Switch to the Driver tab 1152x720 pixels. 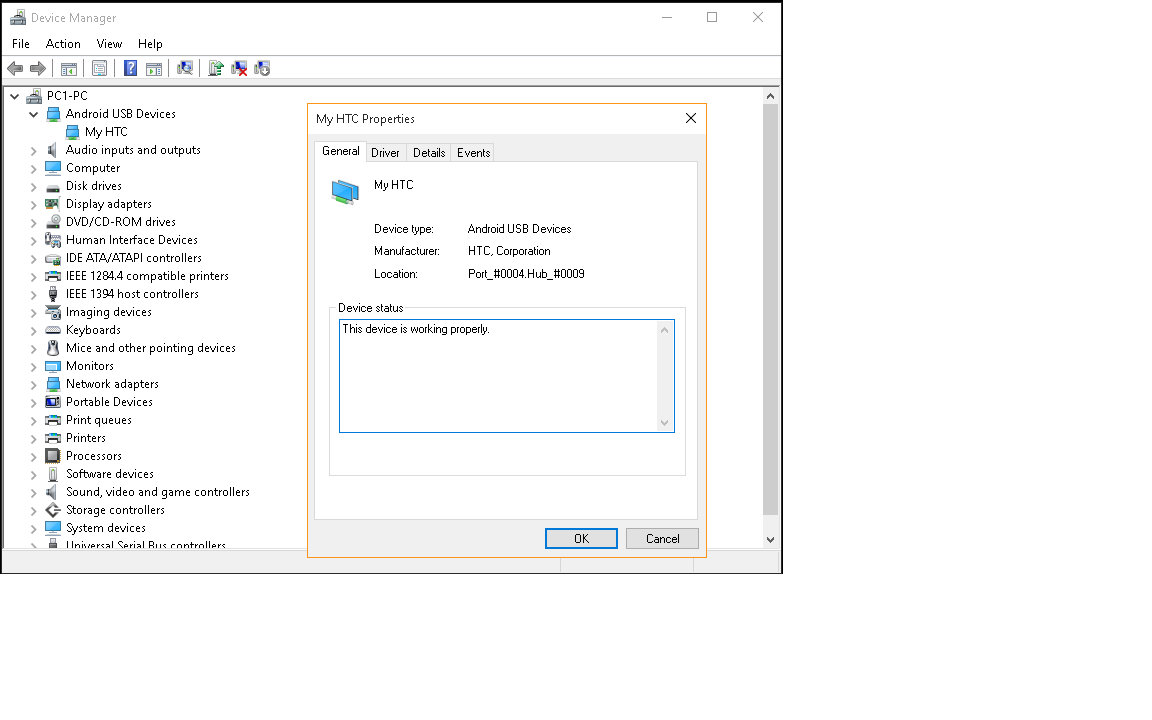[x=385, y=153]
